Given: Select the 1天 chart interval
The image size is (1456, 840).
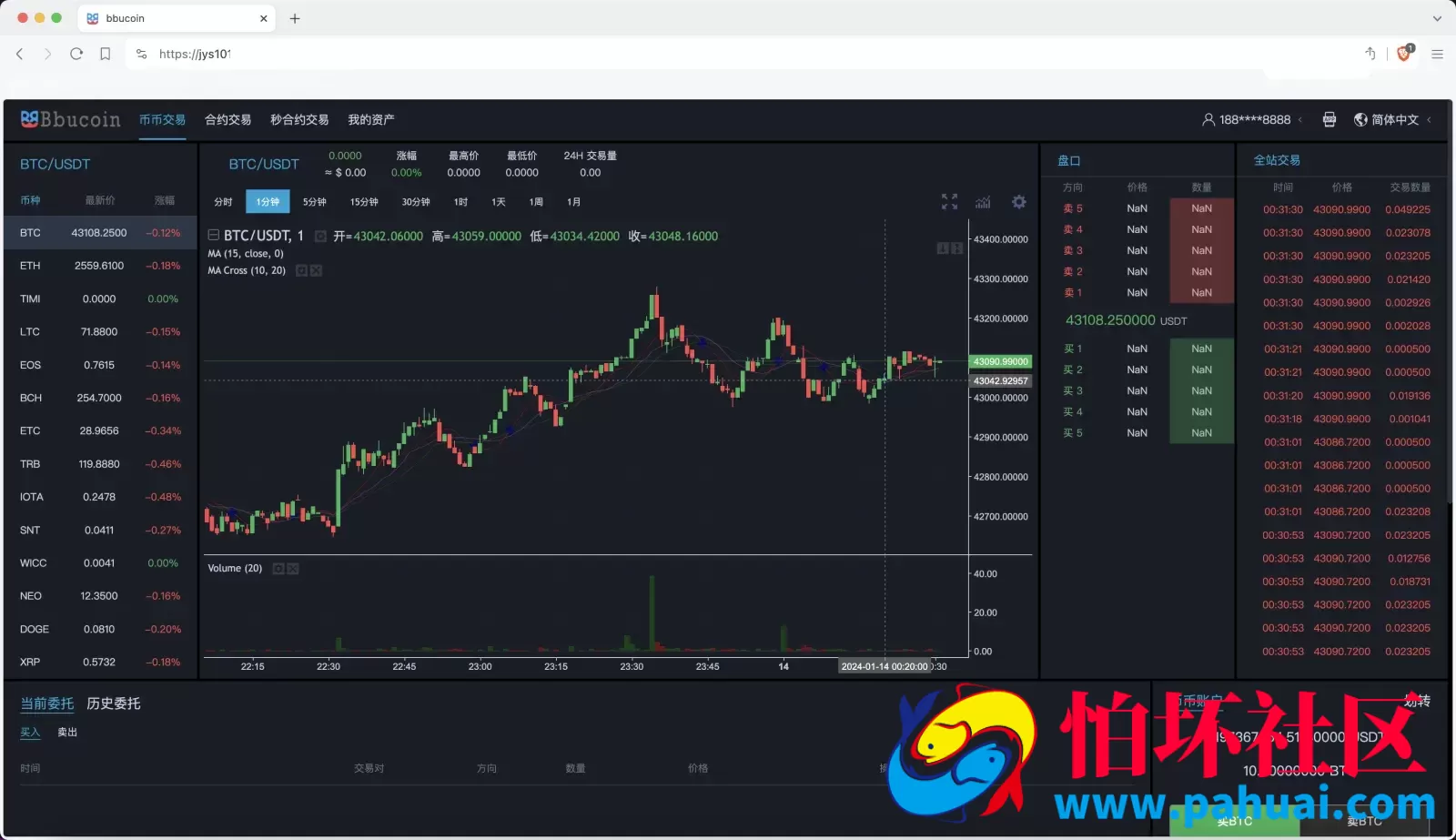Looking at the screenshot, I should pyautogui.click(x=499, y=202).
